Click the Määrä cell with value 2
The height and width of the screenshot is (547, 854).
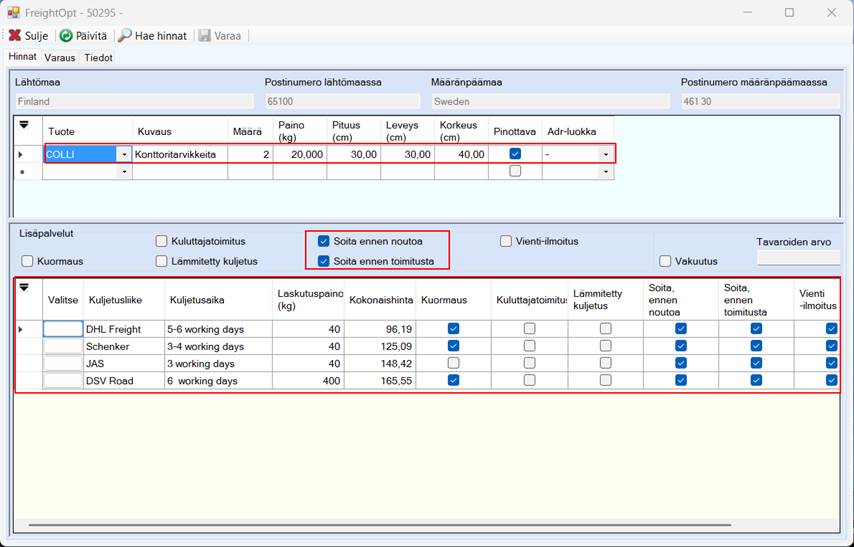251,155
